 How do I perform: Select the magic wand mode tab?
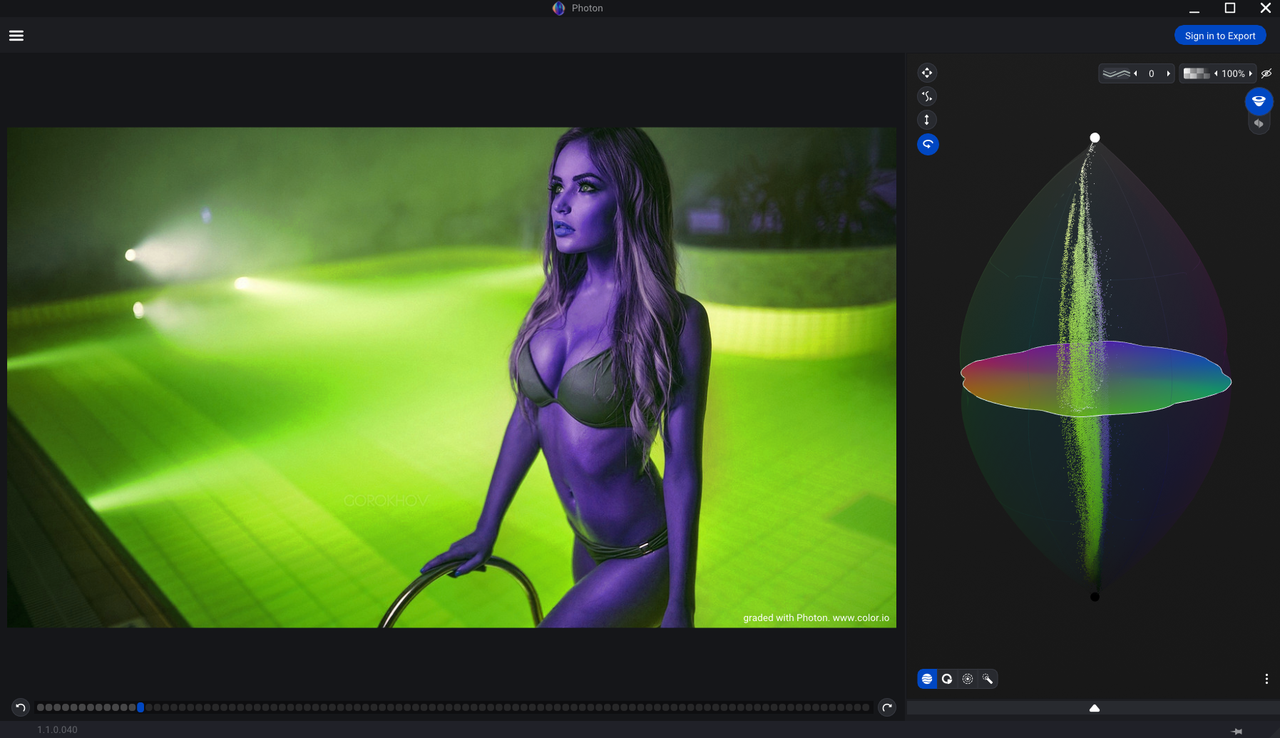[x=987, y=679]
